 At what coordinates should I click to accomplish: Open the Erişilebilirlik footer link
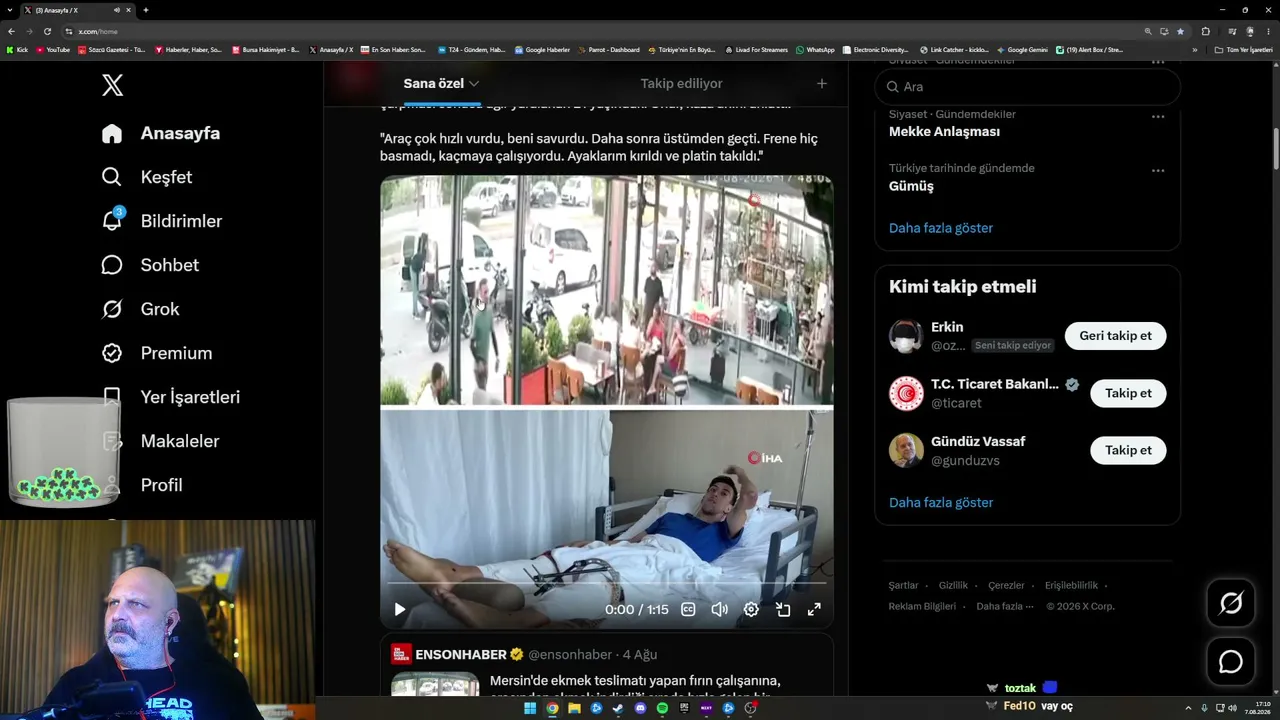point(1071,585)
